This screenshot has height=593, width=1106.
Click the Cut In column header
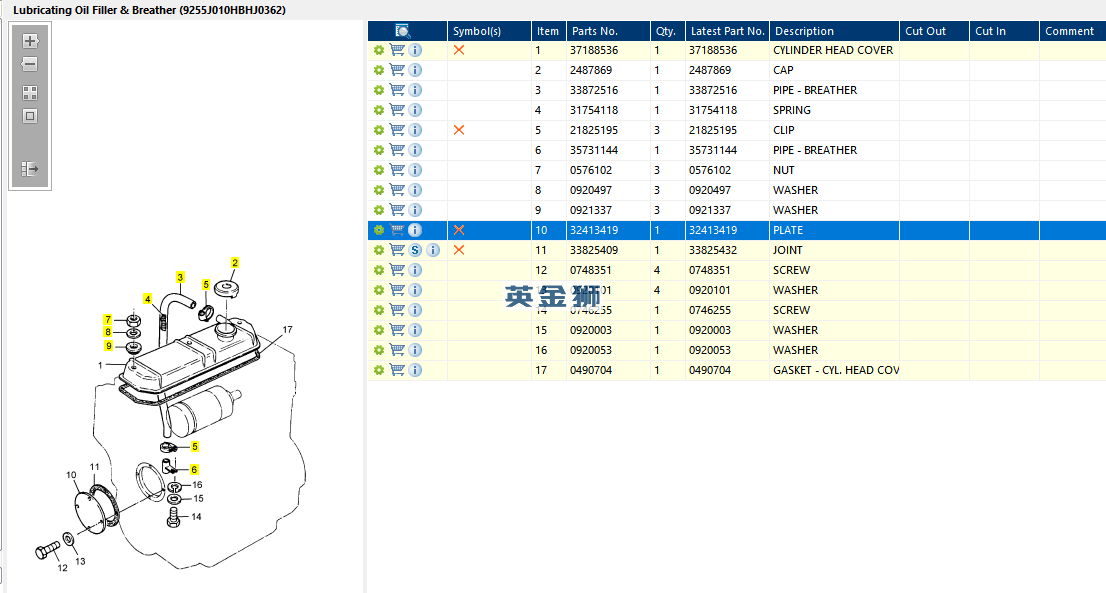click(x=1004, y=31)
